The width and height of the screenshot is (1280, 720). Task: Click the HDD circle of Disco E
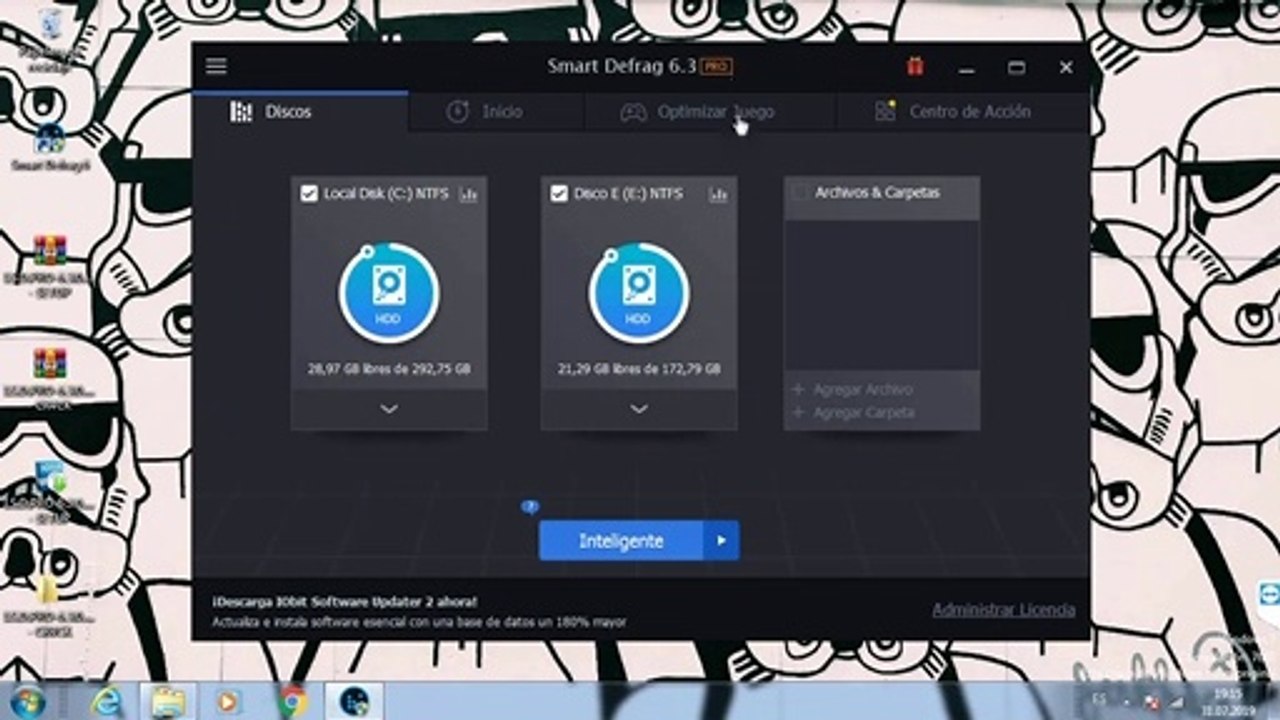638,293
